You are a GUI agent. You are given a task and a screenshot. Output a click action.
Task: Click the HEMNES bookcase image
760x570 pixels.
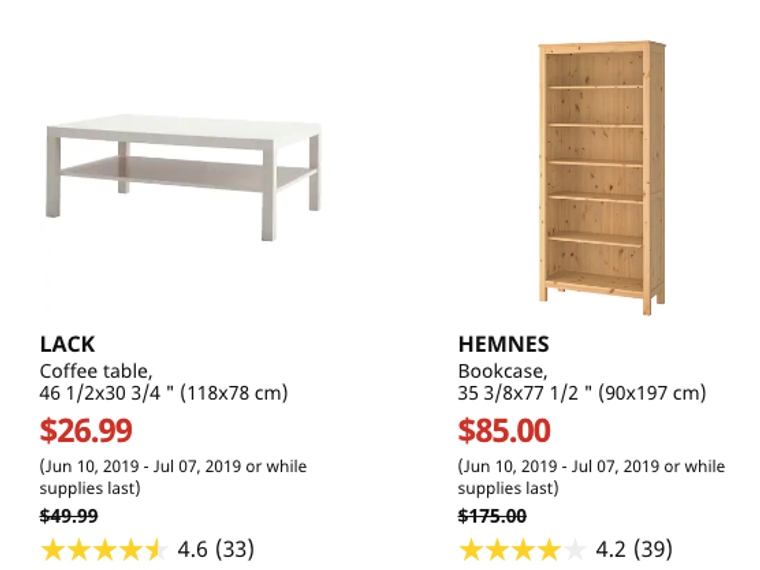[602, 177]
